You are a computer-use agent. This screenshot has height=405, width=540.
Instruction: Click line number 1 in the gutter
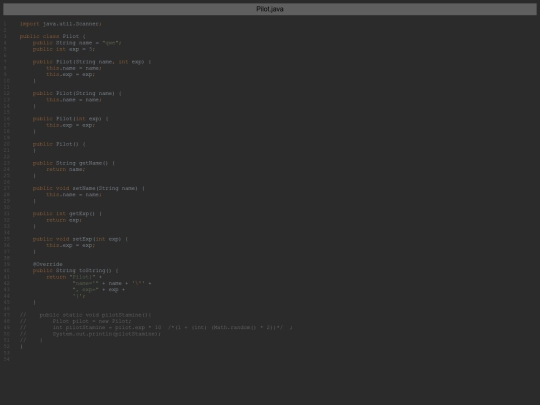tap(5, 24)
